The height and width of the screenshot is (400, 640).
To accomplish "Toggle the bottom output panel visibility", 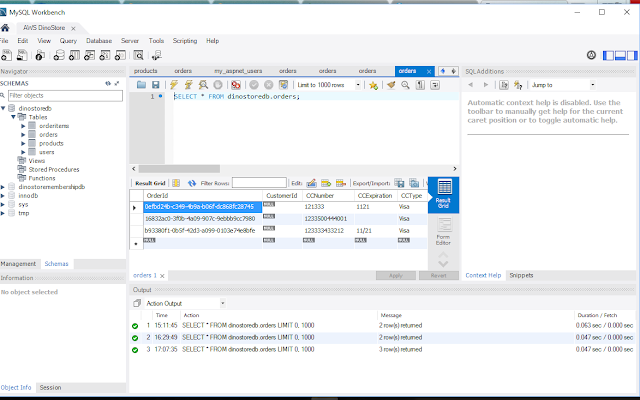I will 620,55.
